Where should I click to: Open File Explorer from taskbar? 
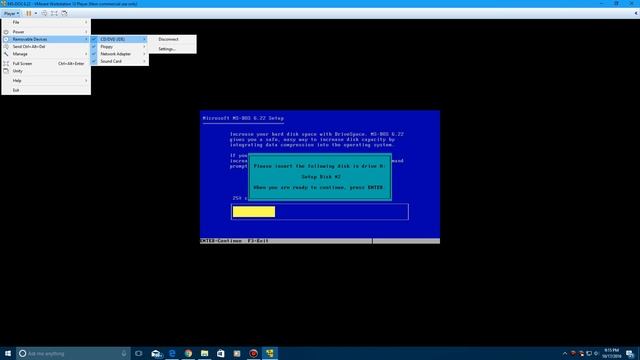click(204, 353)
